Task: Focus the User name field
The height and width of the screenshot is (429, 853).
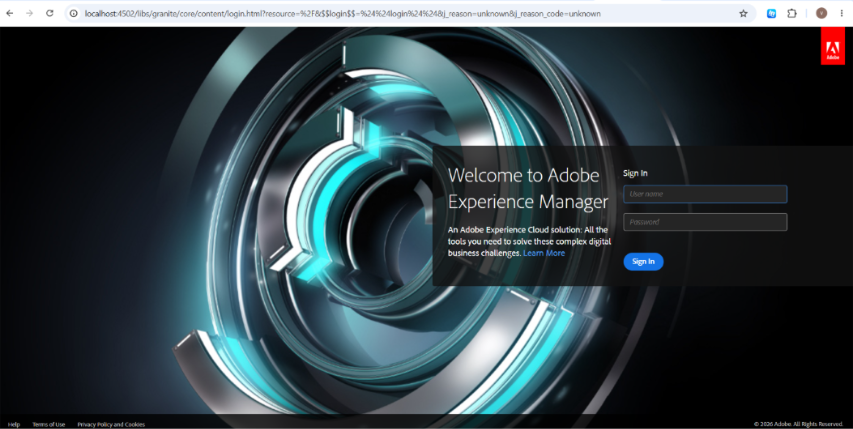Action: tap(705, 194)
